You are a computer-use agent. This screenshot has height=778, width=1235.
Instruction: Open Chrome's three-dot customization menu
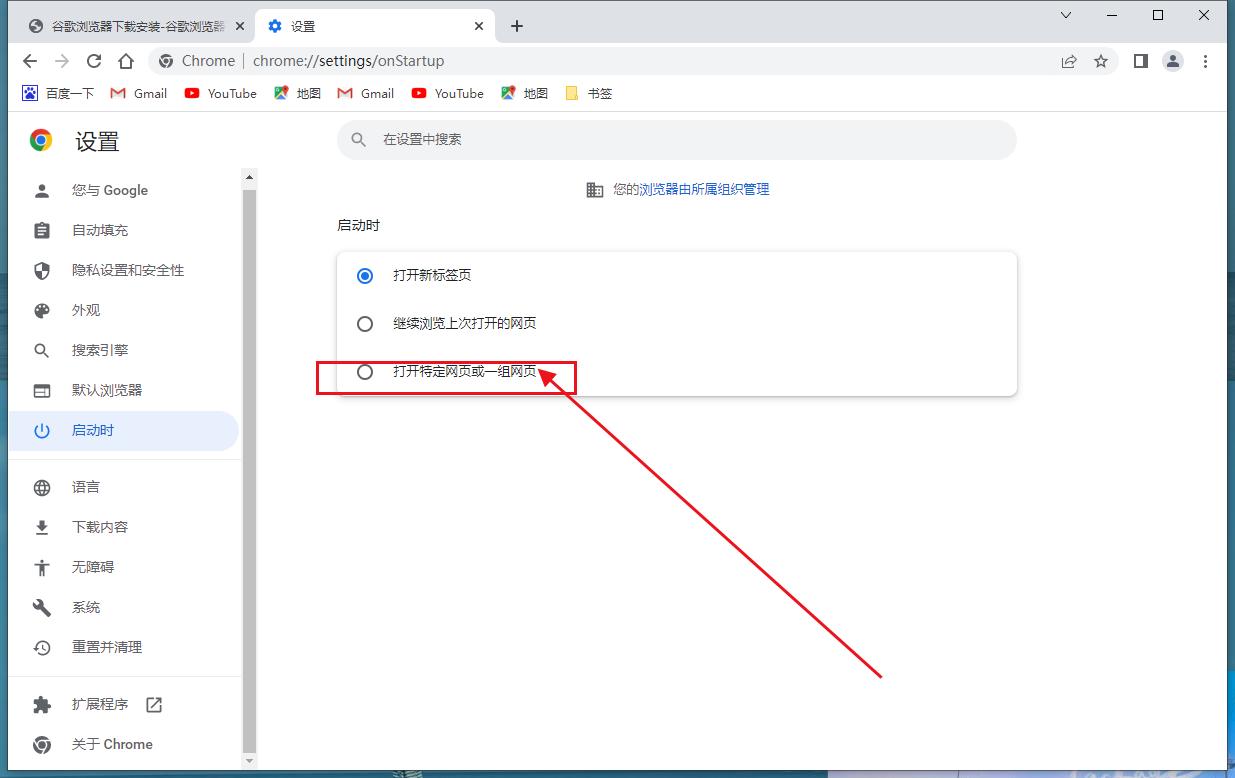pyautogui.click(x=1206, y=61)
